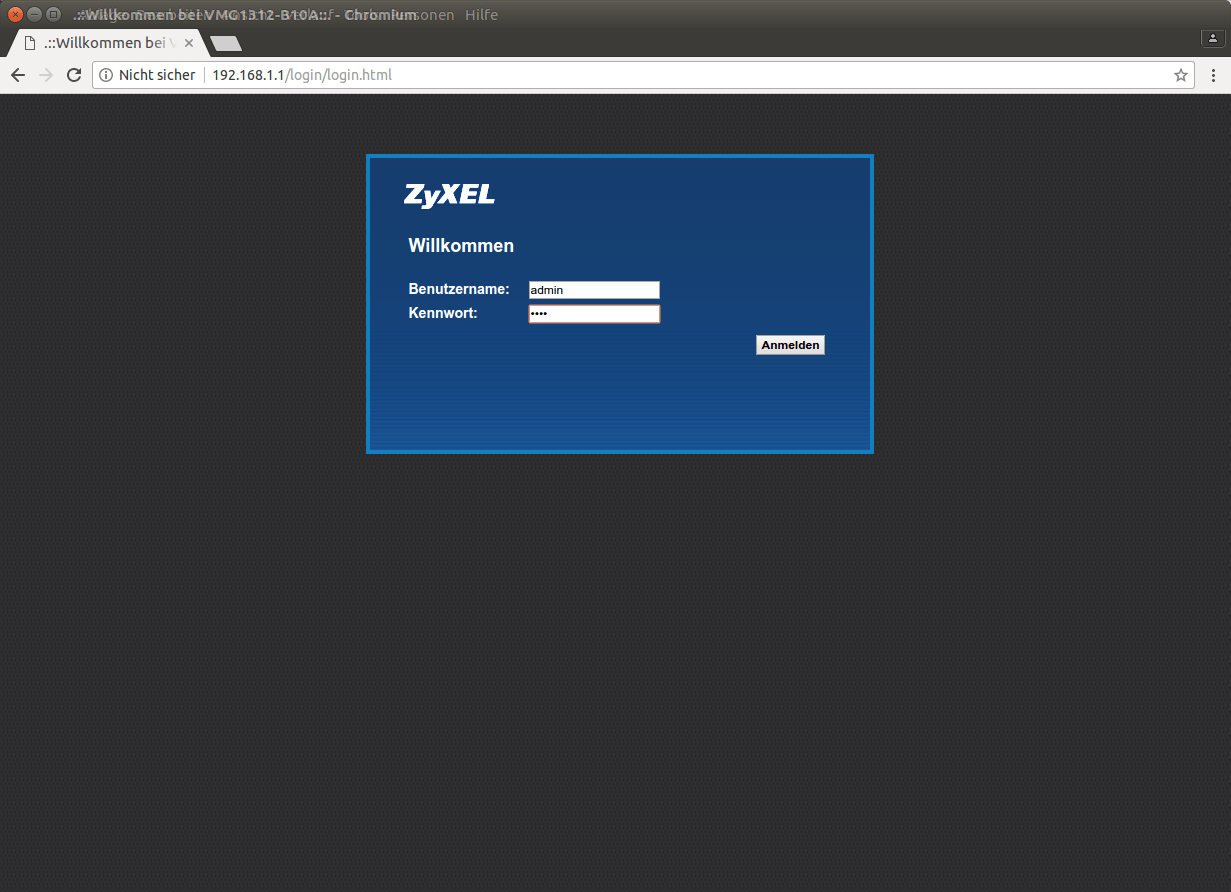The width and height of the screenshot is (1231, 892).
Task: Bookmark this page with the star icon
Action: pyautogui.click(x=1181, y=74)
